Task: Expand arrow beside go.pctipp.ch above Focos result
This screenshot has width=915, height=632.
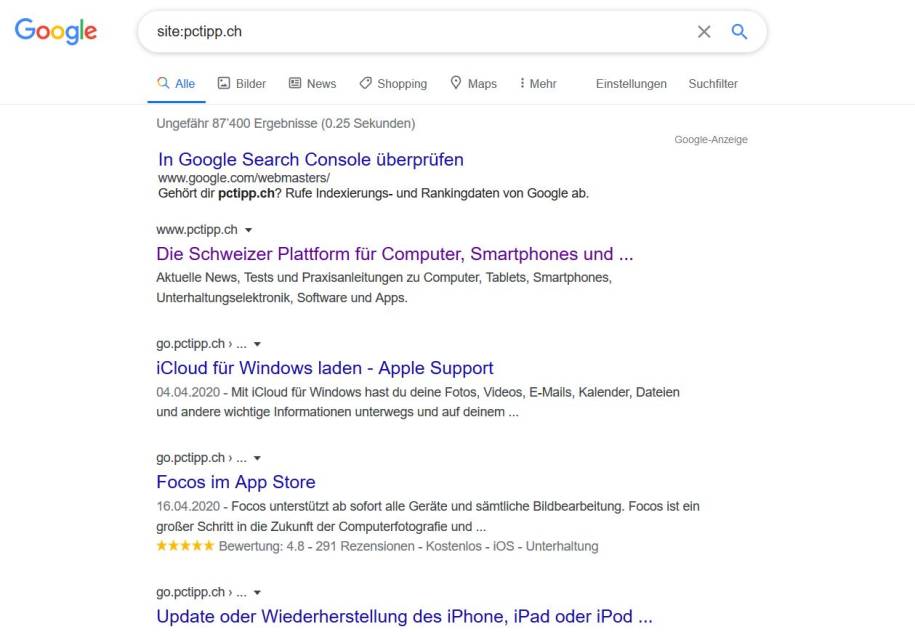Action: click(257, 458)
